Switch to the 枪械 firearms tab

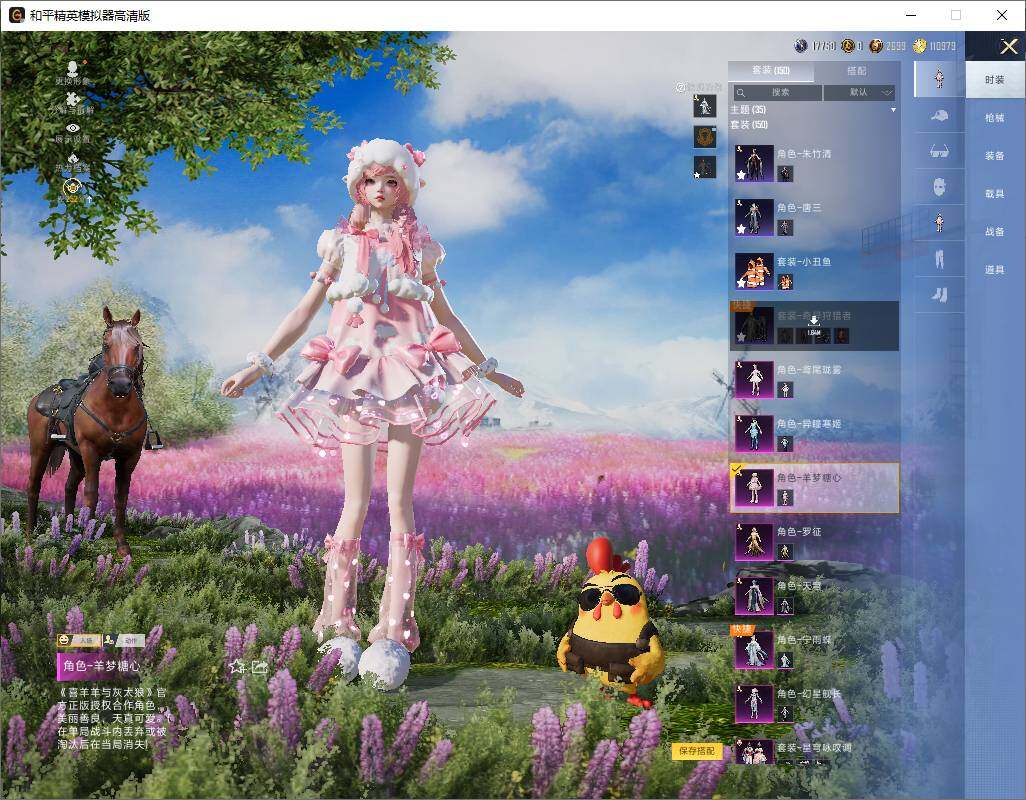(995, 118)
